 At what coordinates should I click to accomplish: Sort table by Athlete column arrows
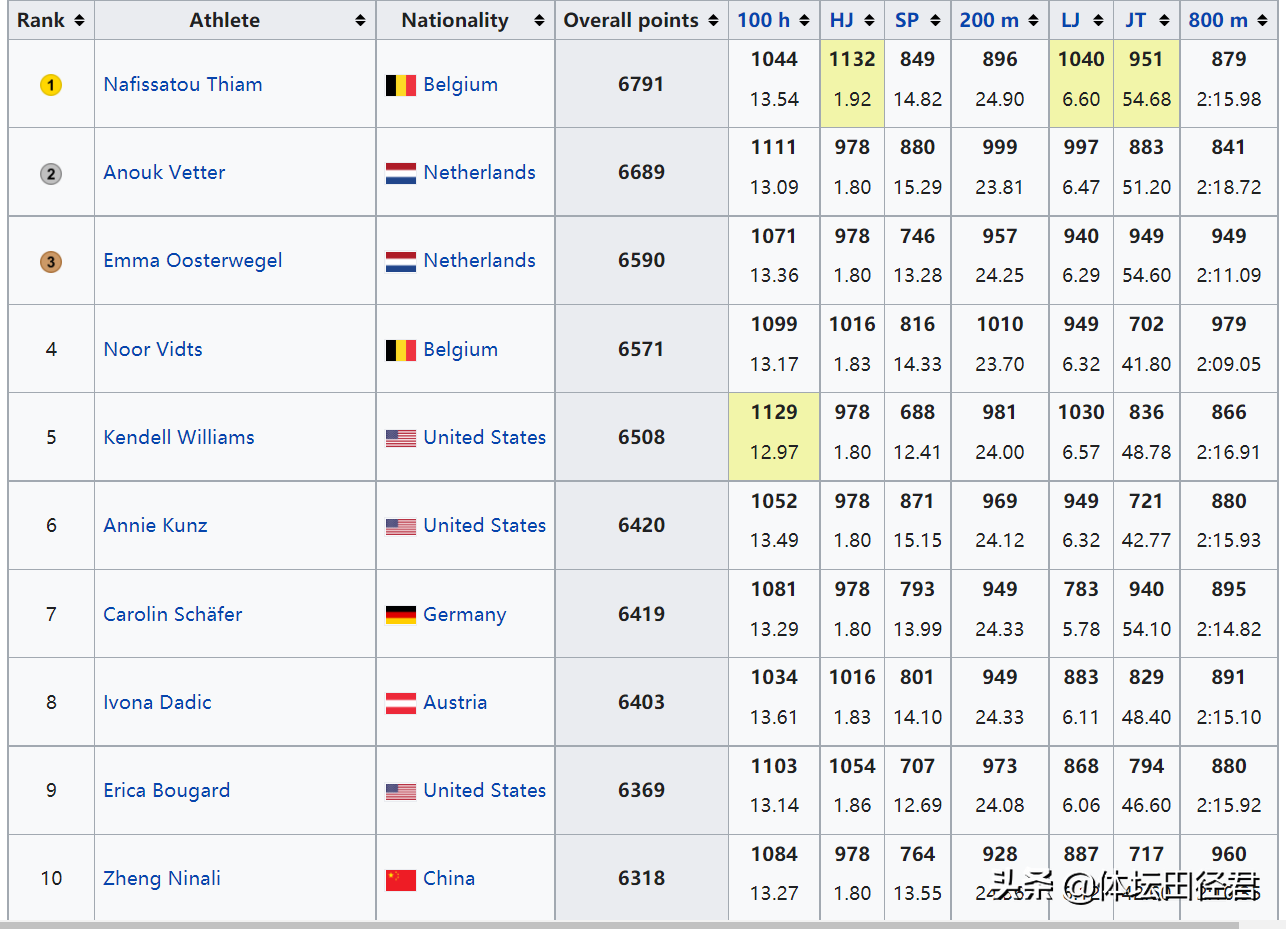pyautogui.click(x=360, y=20)
